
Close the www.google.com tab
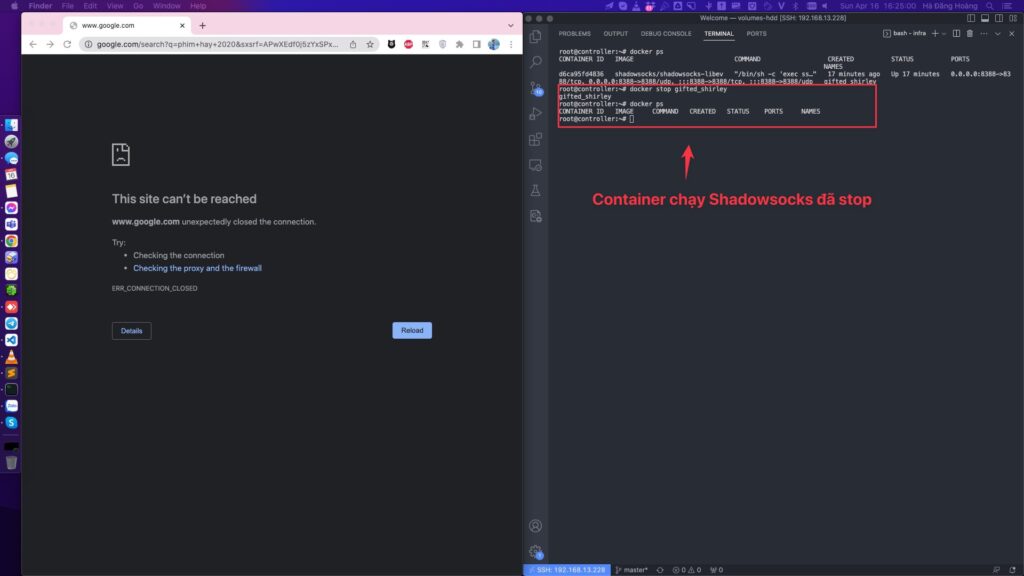(x=182, y=25)
